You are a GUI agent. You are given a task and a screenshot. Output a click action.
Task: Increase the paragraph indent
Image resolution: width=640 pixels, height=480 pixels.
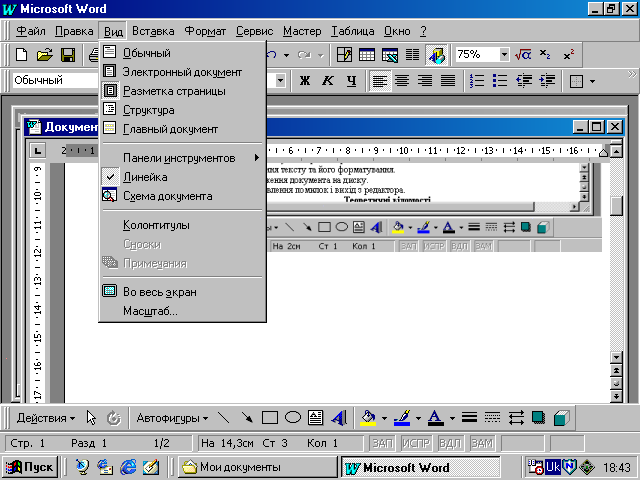[x=547, y=81]
